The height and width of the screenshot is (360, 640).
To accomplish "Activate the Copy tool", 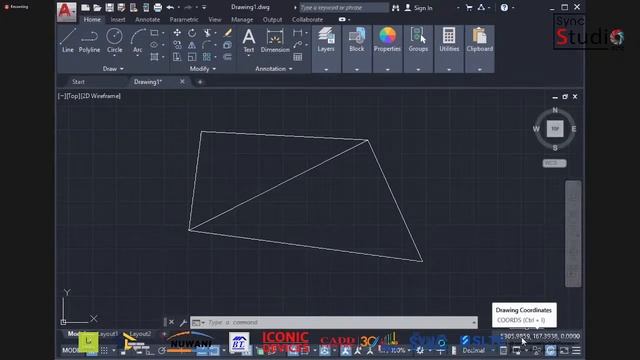I will [177, 45].
